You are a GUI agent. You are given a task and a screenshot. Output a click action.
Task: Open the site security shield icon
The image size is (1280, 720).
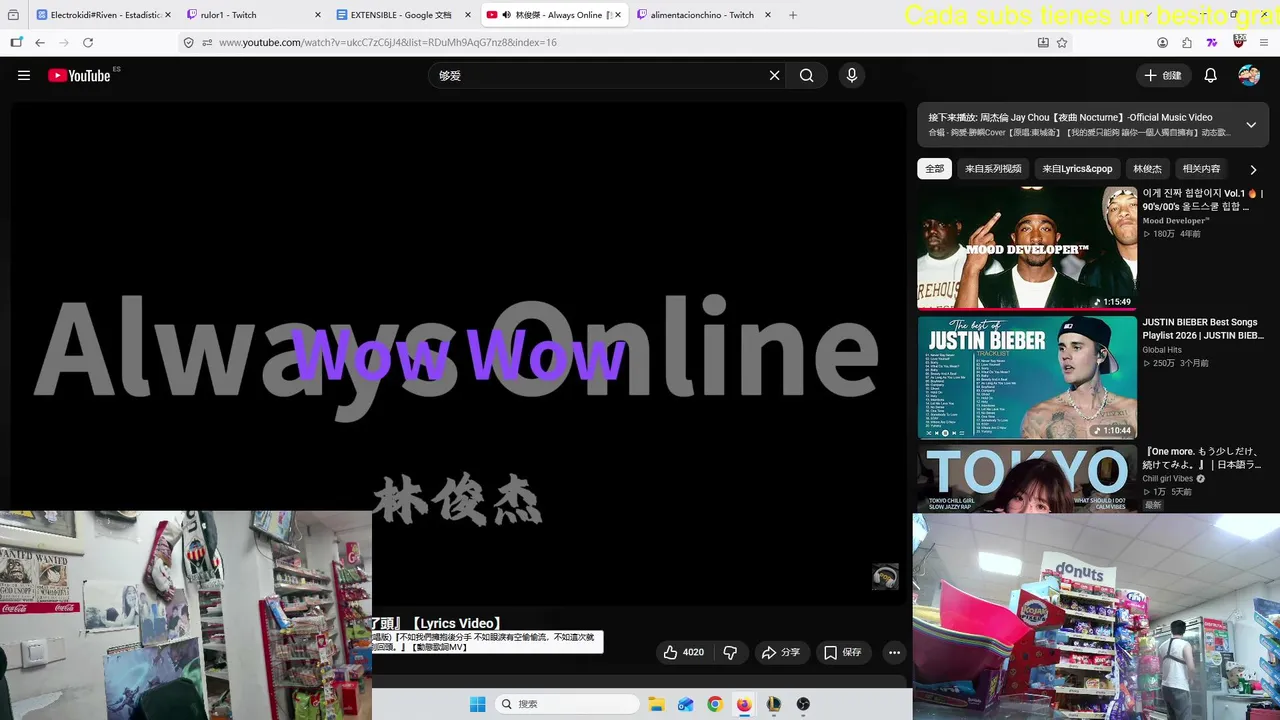pos(188,43)
